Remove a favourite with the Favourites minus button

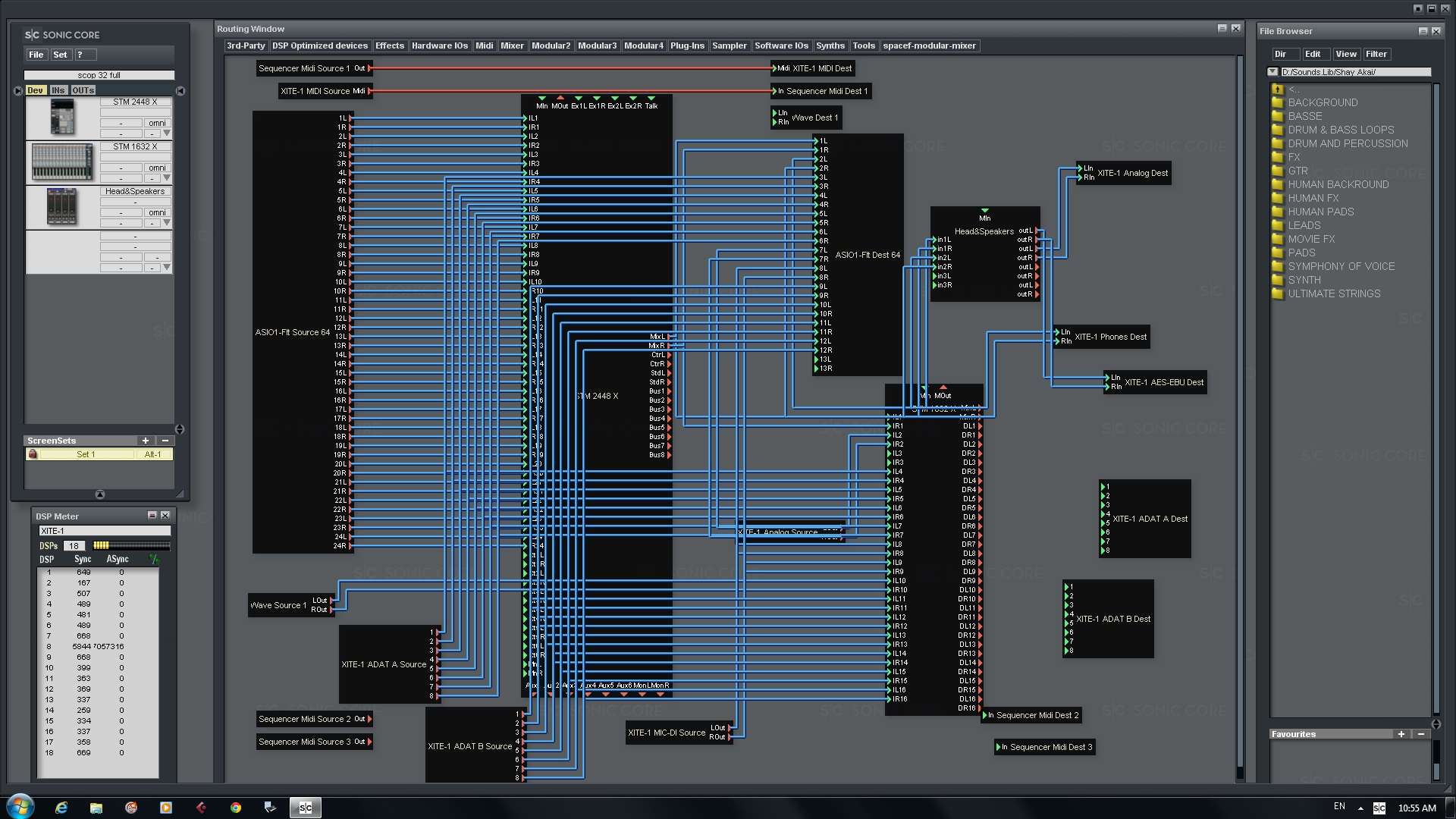(x=1421, y=734)
